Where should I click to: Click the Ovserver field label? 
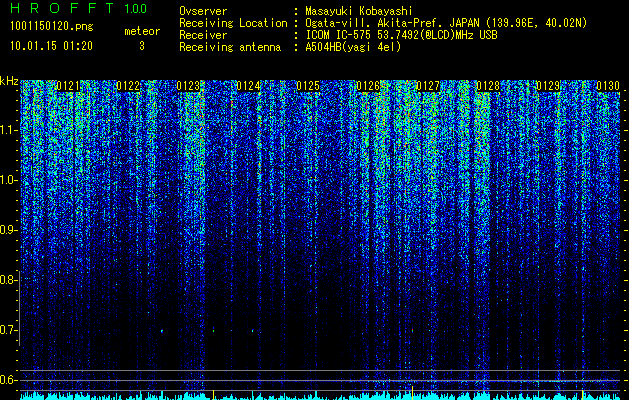point(203,11)
